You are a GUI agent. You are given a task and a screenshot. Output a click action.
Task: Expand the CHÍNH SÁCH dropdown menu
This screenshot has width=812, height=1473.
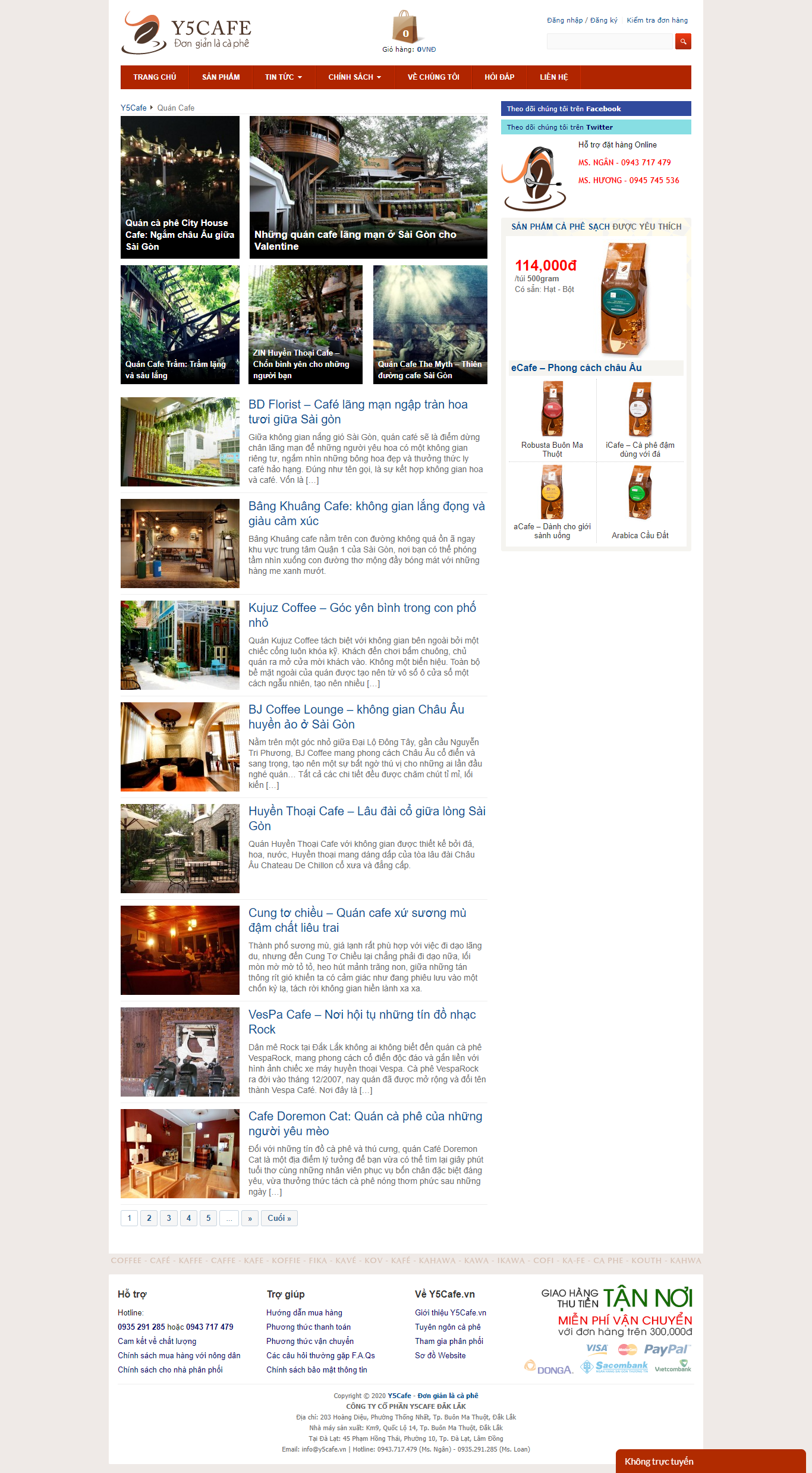tap(355, 77)
